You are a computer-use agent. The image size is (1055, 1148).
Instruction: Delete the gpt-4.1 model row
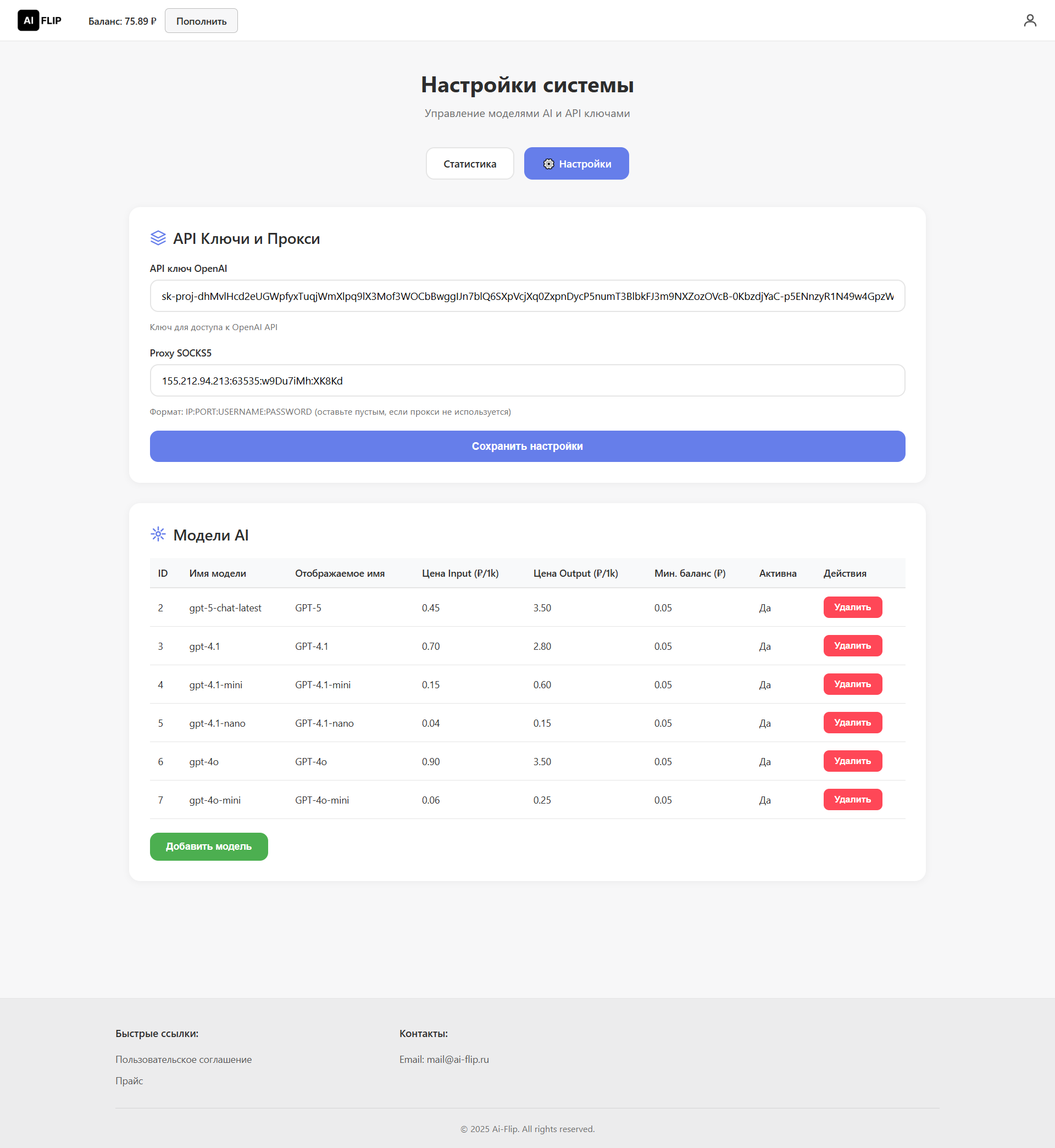point(852,645)
